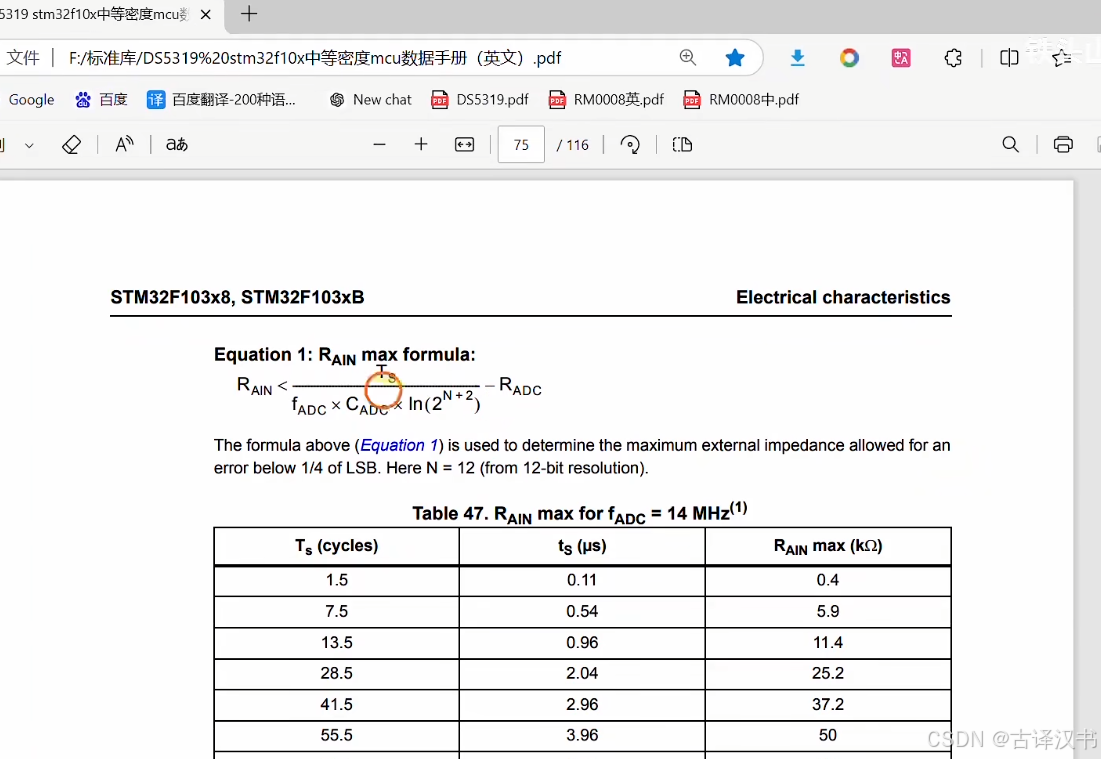This screenshot has height=759, width=1101.
Task: Open Find in PDF search icon
Action: (1010, 145)
